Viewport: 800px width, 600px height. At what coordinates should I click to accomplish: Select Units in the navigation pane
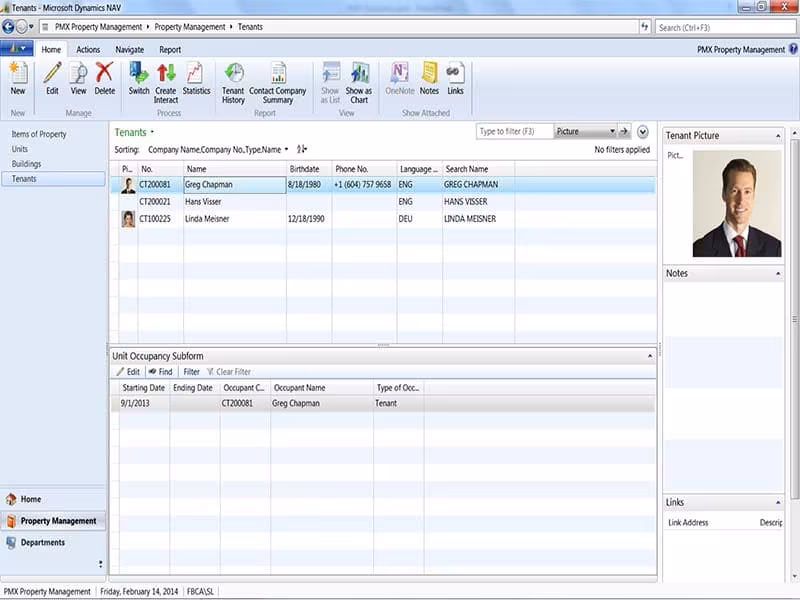(x=20, y=149)
